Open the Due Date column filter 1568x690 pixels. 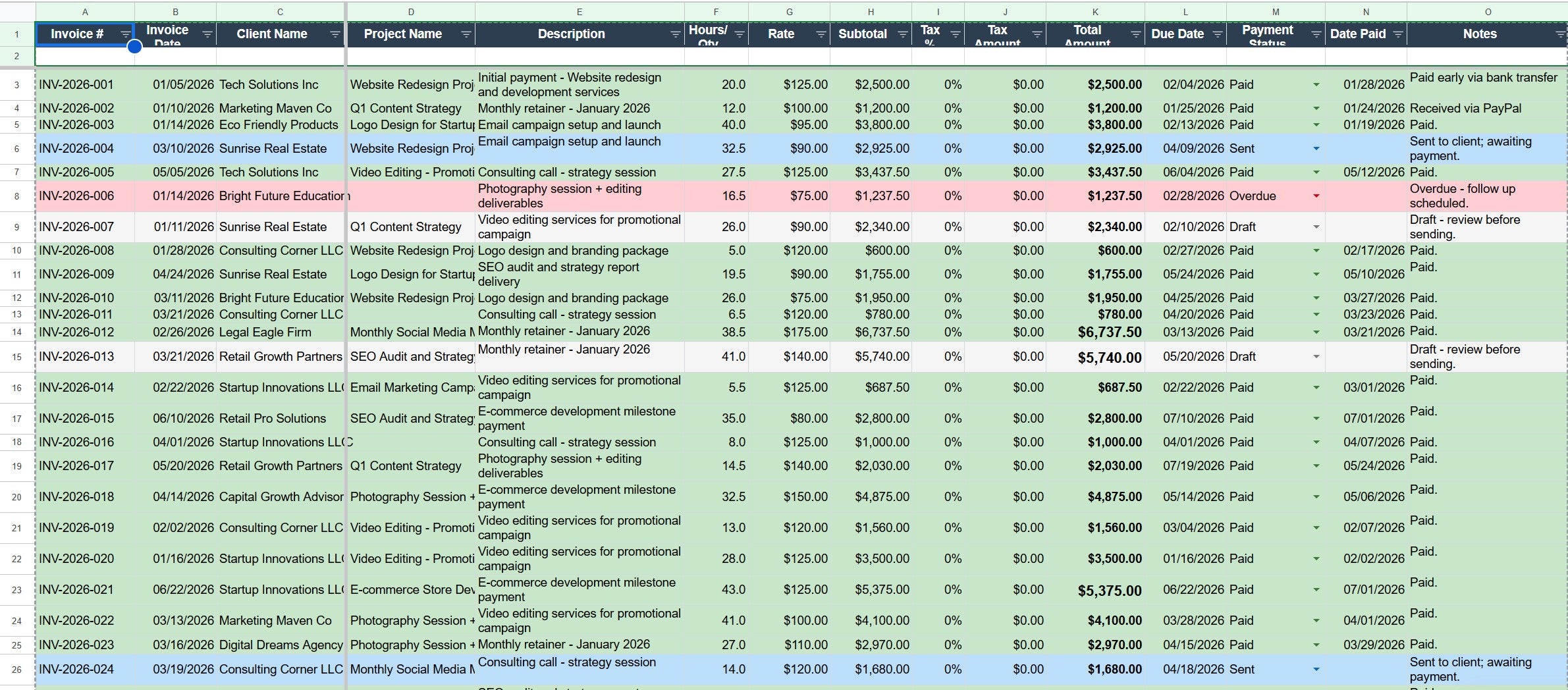1216,34
